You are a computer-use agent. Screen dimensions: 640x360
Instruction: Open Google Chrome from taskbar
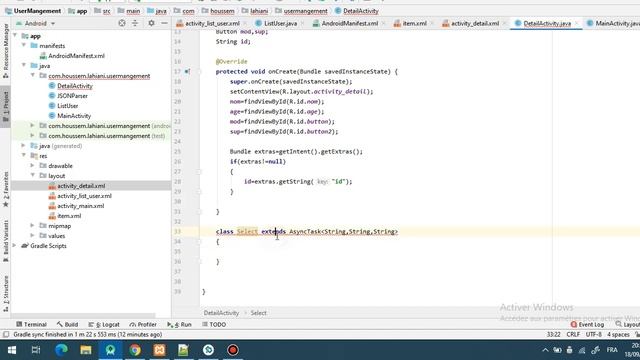[x=135, y=350]
